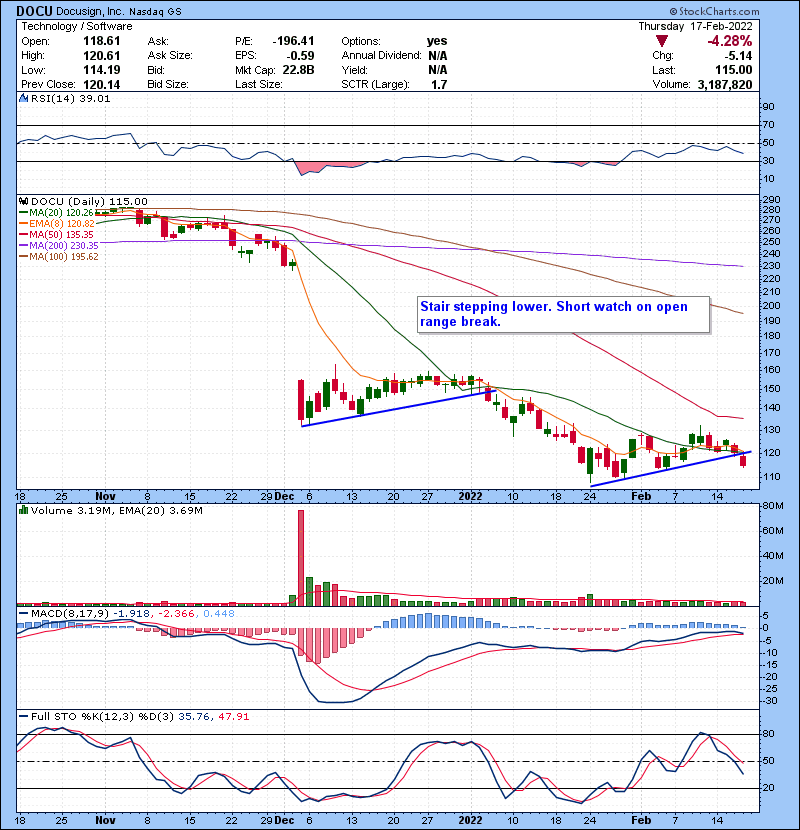This screenshot has height=830, width=800.
Task: Click the MACD(8,17,9) indicator label
Action: tap(70, 614)
